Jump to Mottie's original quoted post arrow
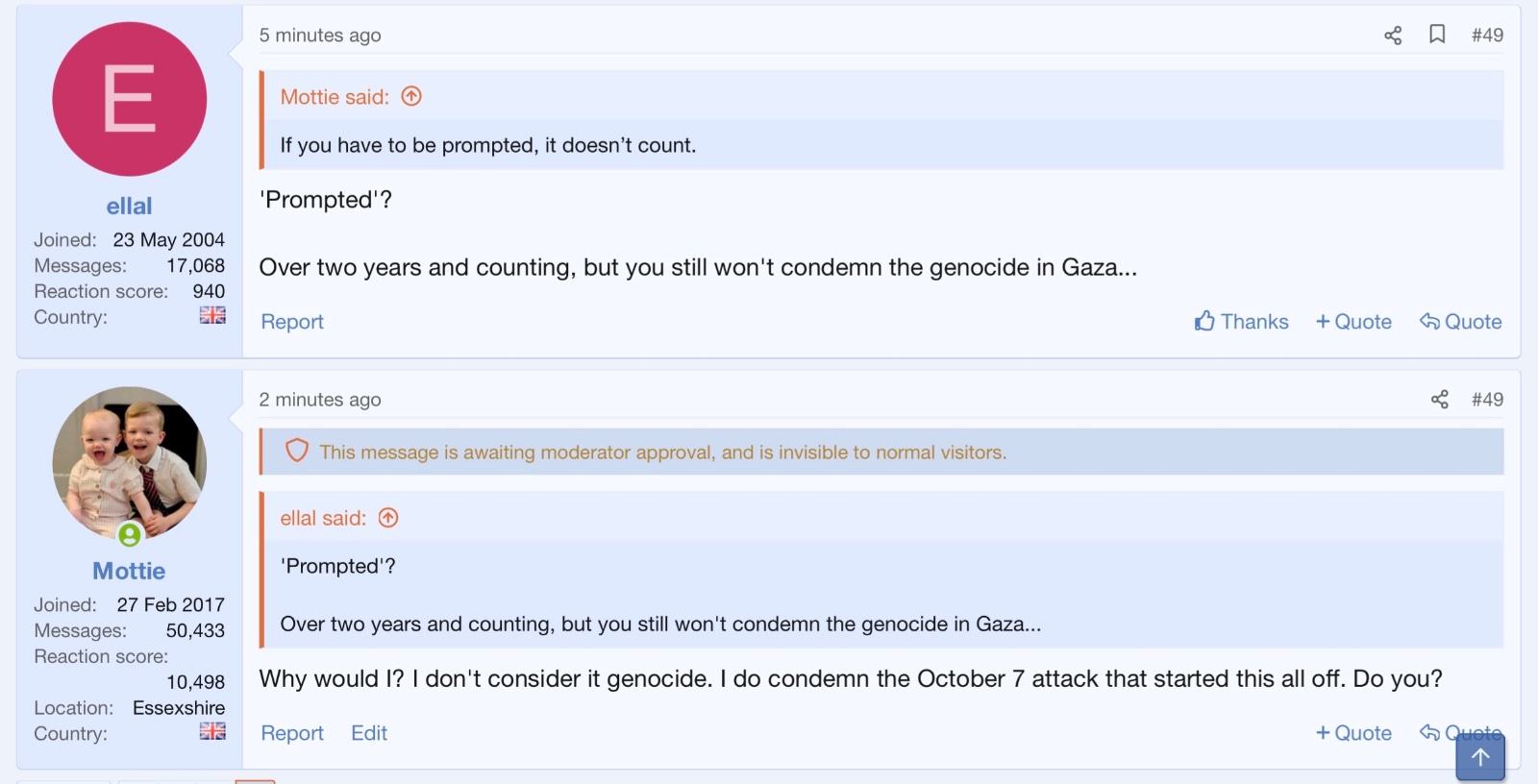 click(411, 96)
